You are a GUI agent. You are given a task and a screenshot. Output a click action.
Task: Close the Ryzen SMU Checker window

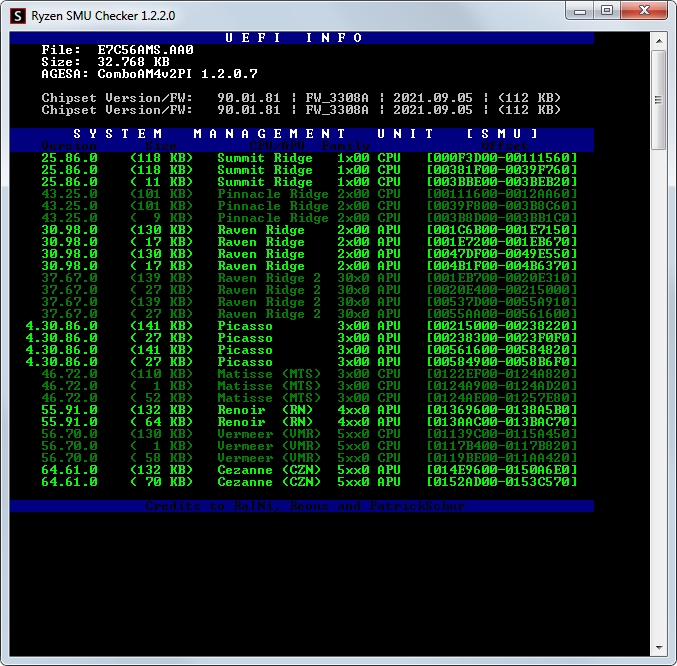pyautogui.click(x=644, y=10)
